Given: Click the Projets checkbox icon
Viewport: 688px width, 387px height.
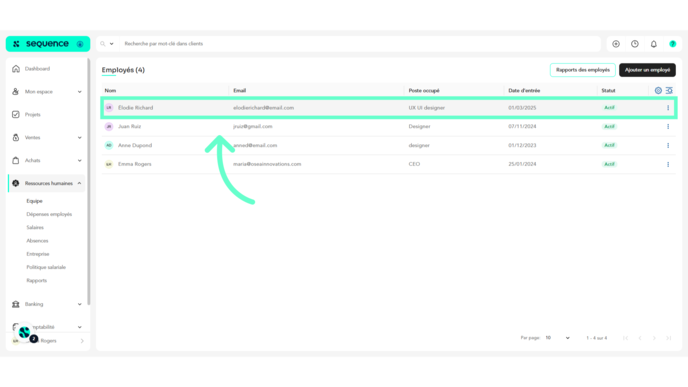Looking at the screenshot, I should click(16, 115).
